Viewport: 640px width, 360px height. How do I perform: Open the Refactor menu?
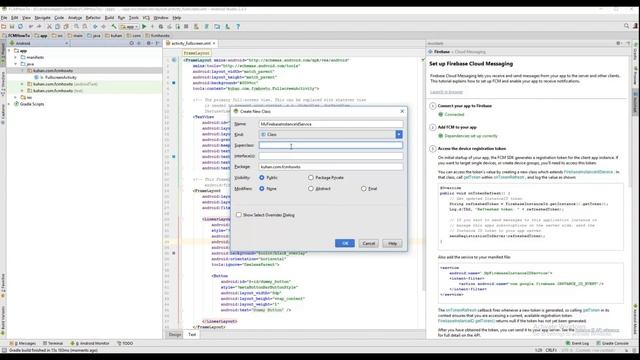tap(93, 18)
